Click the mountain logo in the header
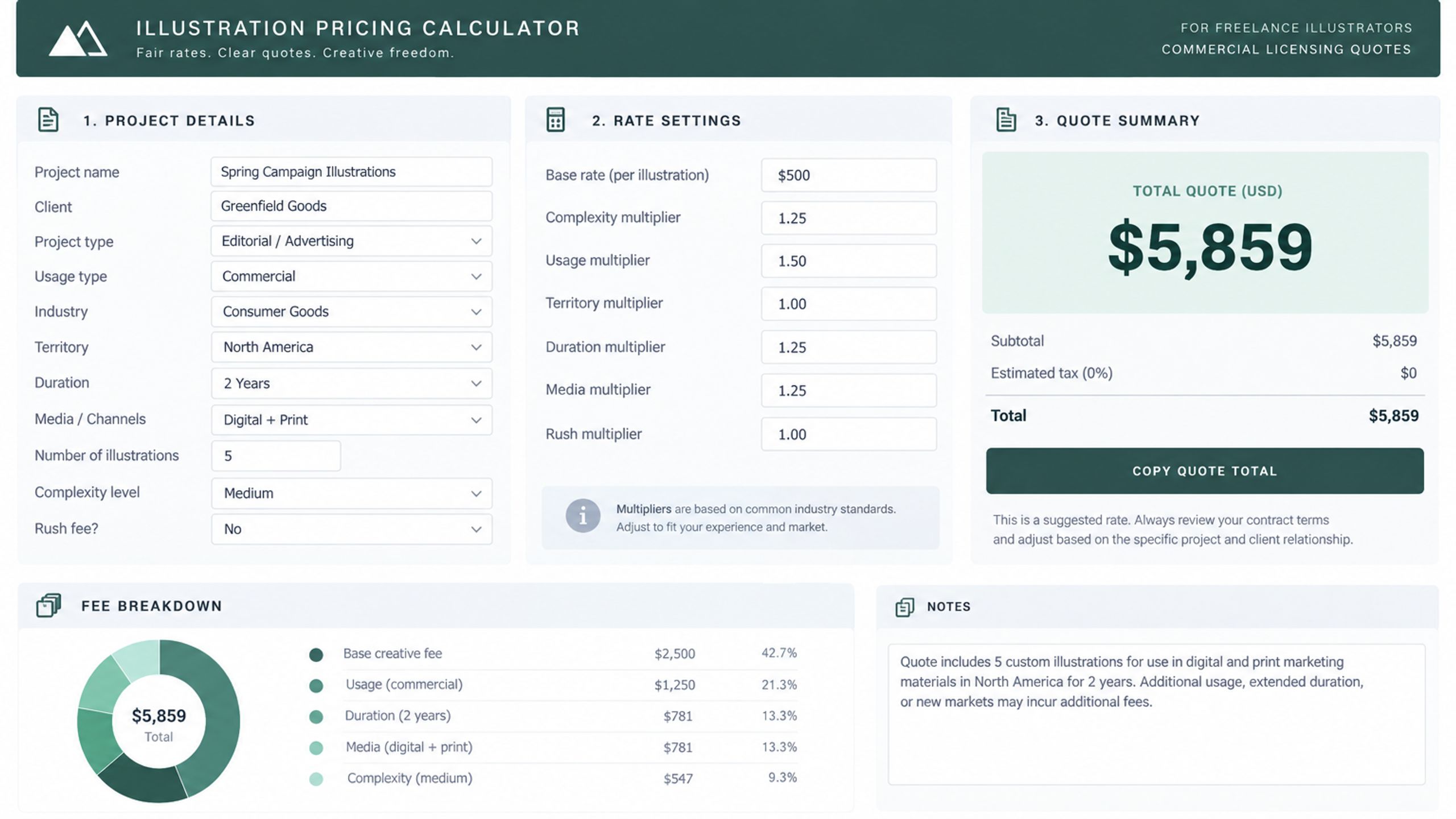 [78, 39]
